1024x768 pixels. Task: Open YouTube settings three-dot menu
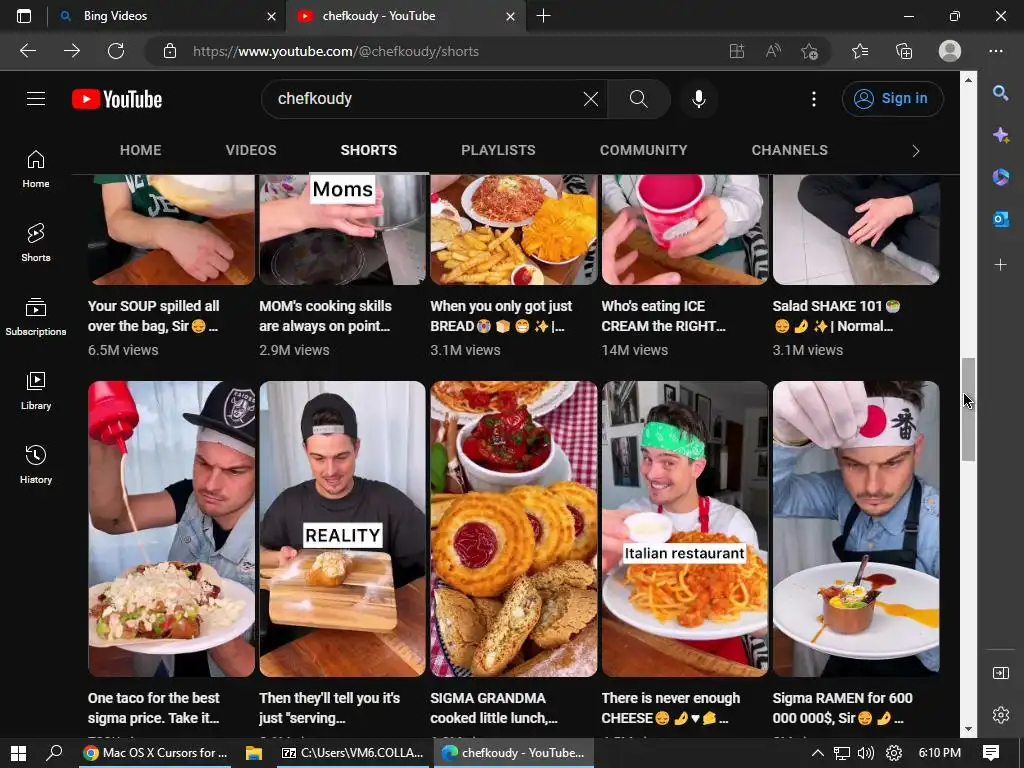814,99
